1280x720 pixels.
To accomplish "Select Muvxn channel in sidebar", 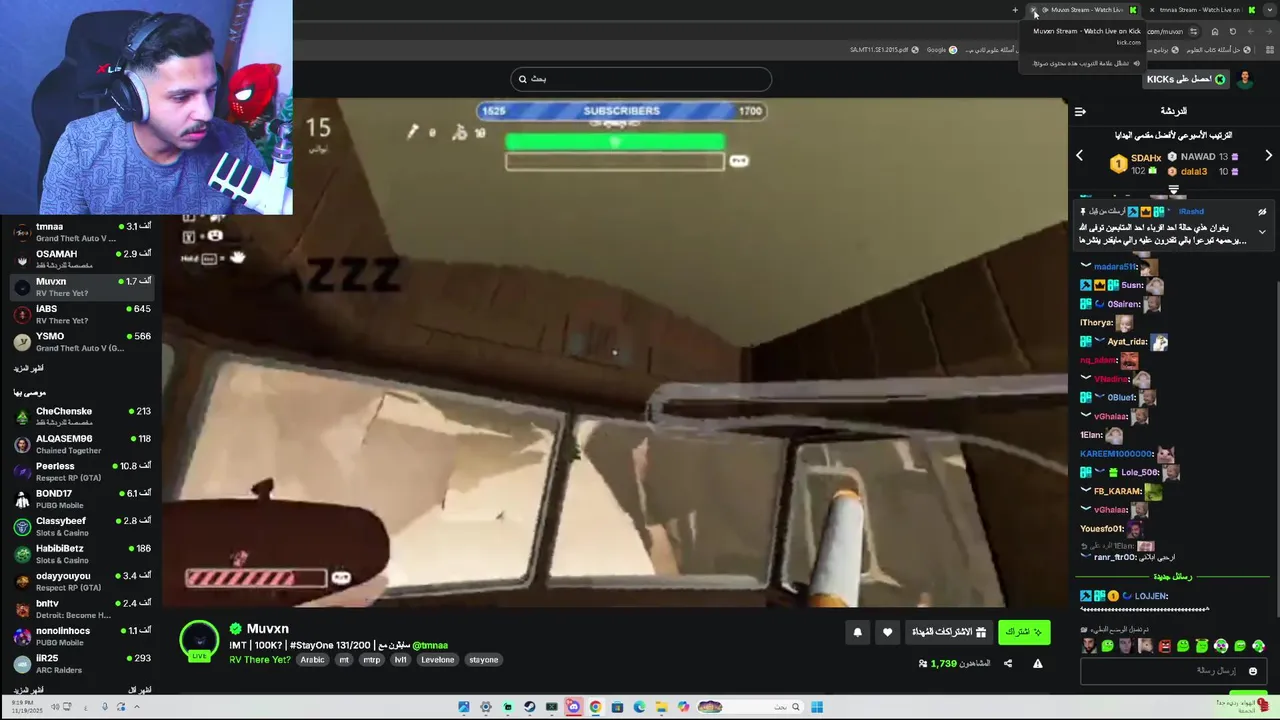I will [x=80, y=287].
